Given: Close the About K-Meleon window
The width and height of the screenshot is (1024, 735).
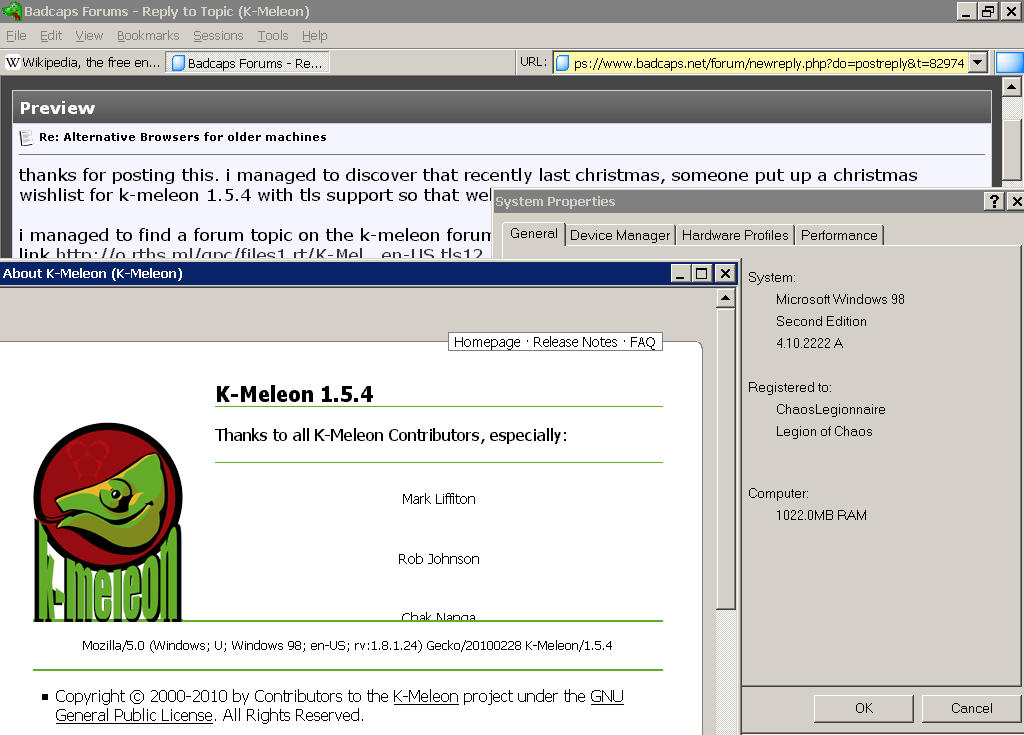Looking at the screenshot, I should (725, 273).
